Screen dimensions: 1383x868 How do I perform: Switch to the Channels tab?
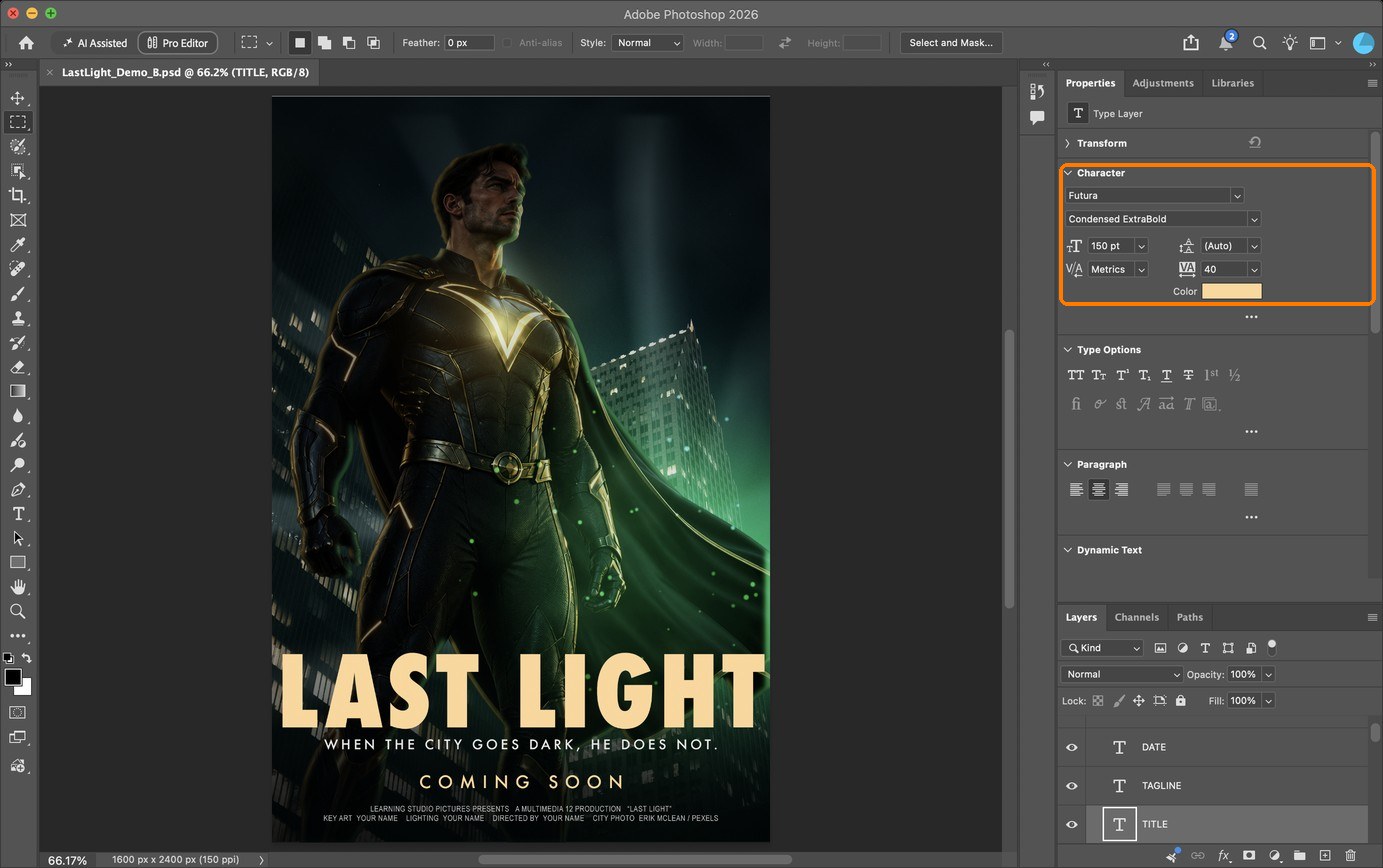pyautogui.click(x=1137, y=617)
